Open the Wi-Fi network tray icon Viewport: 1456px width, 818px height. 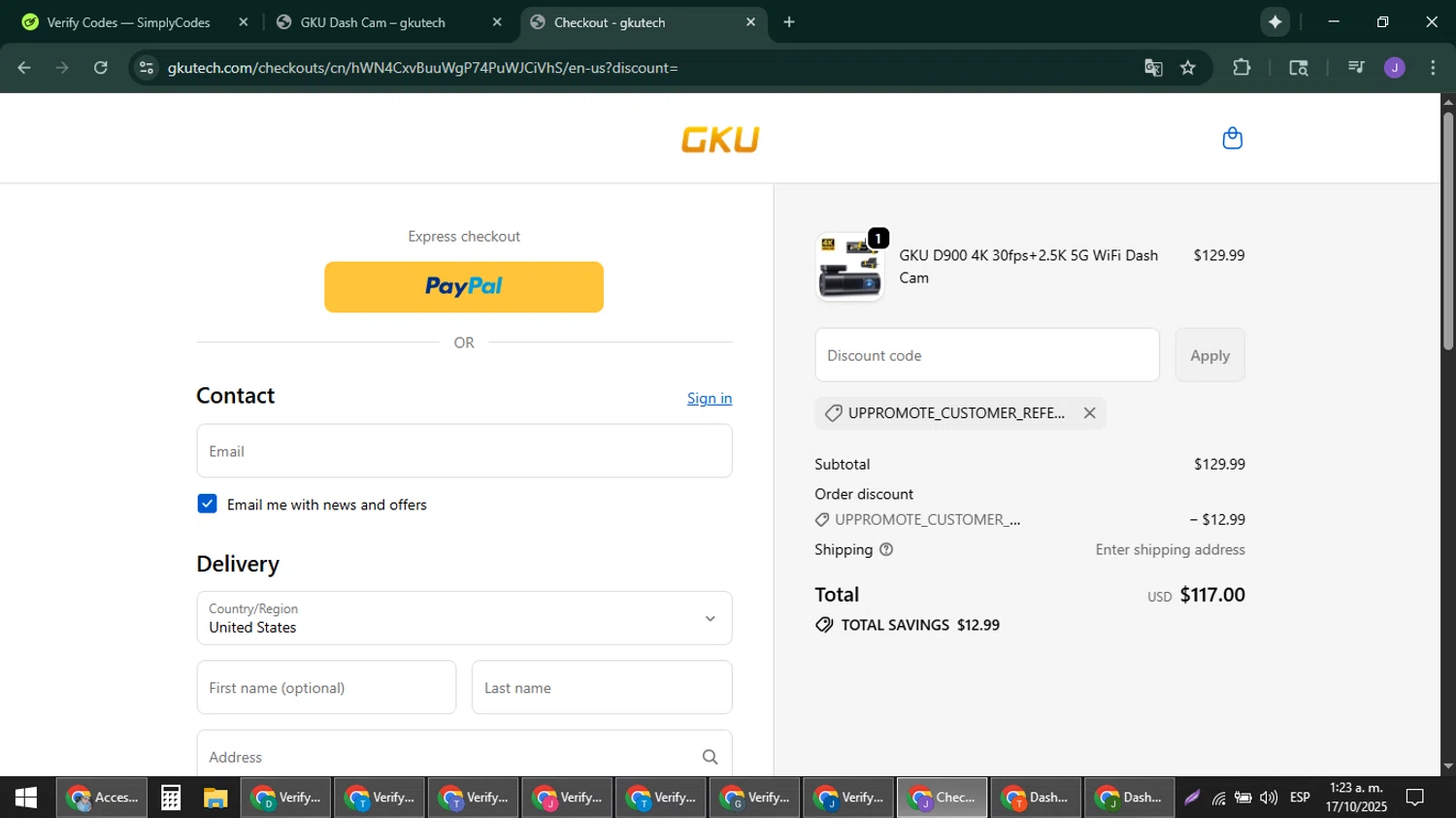[x=1218, y=798]
